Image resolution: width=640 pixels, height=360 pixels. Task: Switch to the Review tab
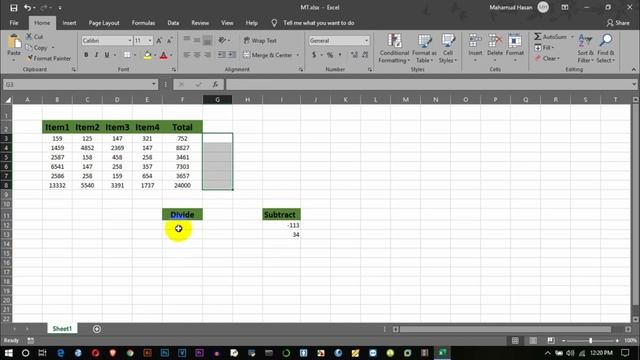point(200,23)
